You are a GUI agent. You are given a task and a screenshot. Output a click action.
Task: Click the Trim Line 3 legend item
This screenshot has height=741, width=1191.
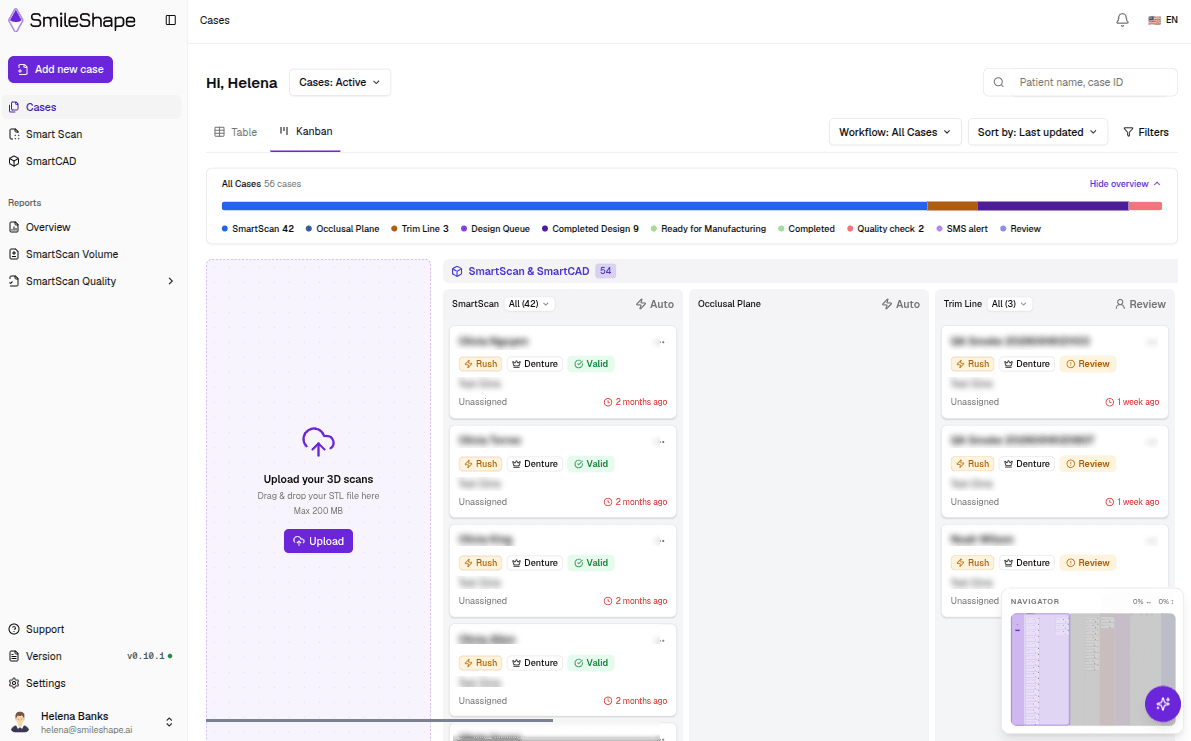(420, 229)
